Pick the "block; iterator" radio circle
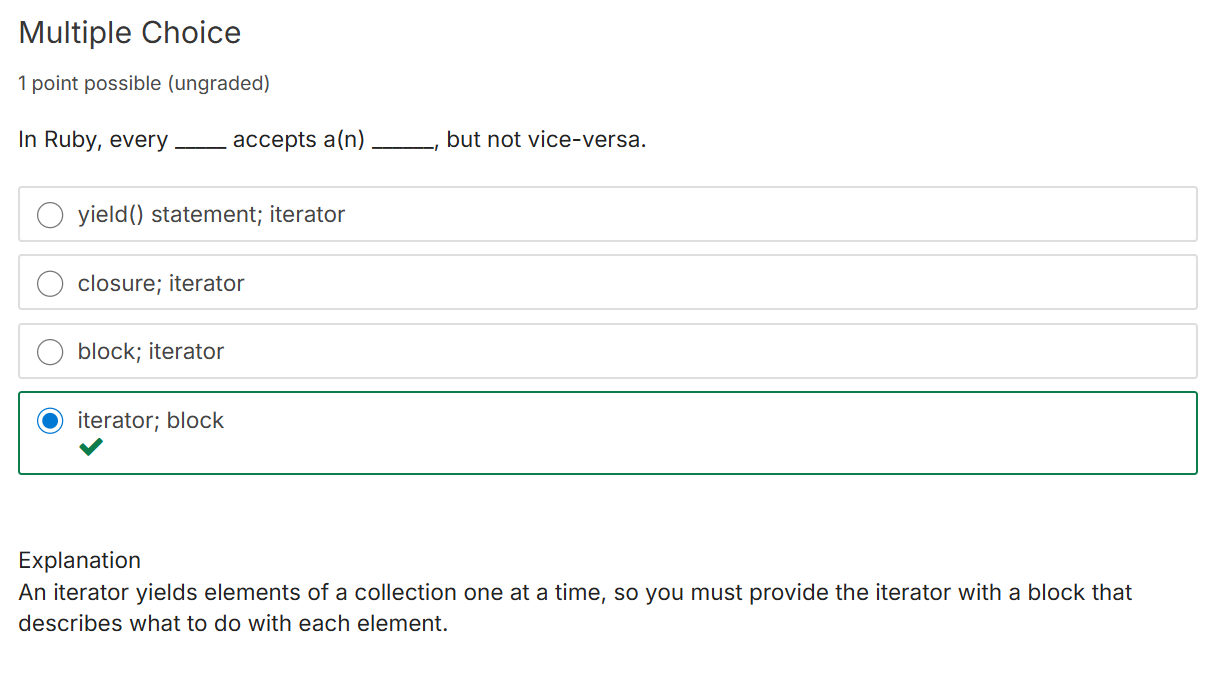 [x=50, y=352]
